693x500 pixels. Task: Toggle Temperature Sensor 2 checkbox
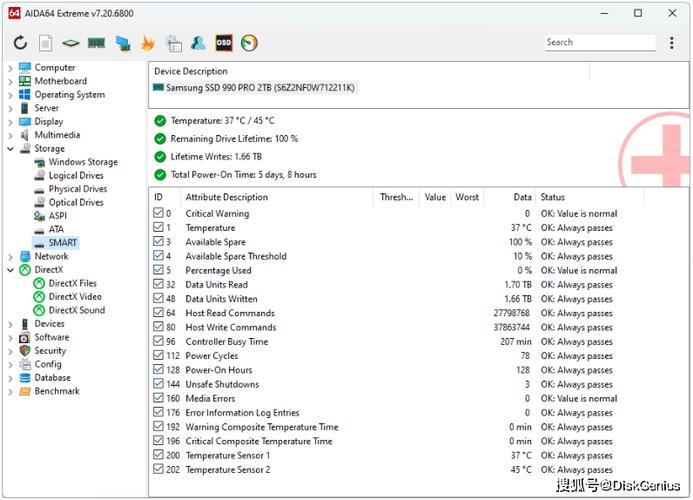(x=158, y=469)
